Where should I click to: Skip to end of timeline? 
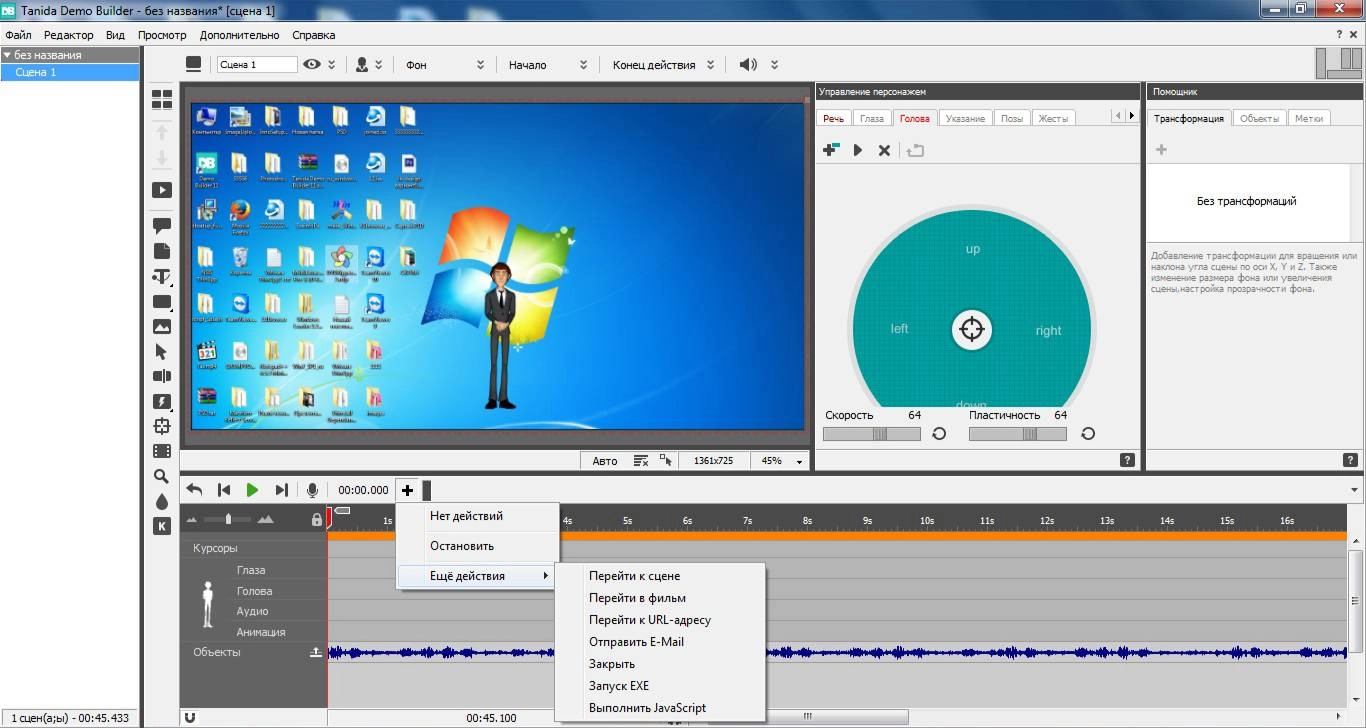click(x=281, y=490)
